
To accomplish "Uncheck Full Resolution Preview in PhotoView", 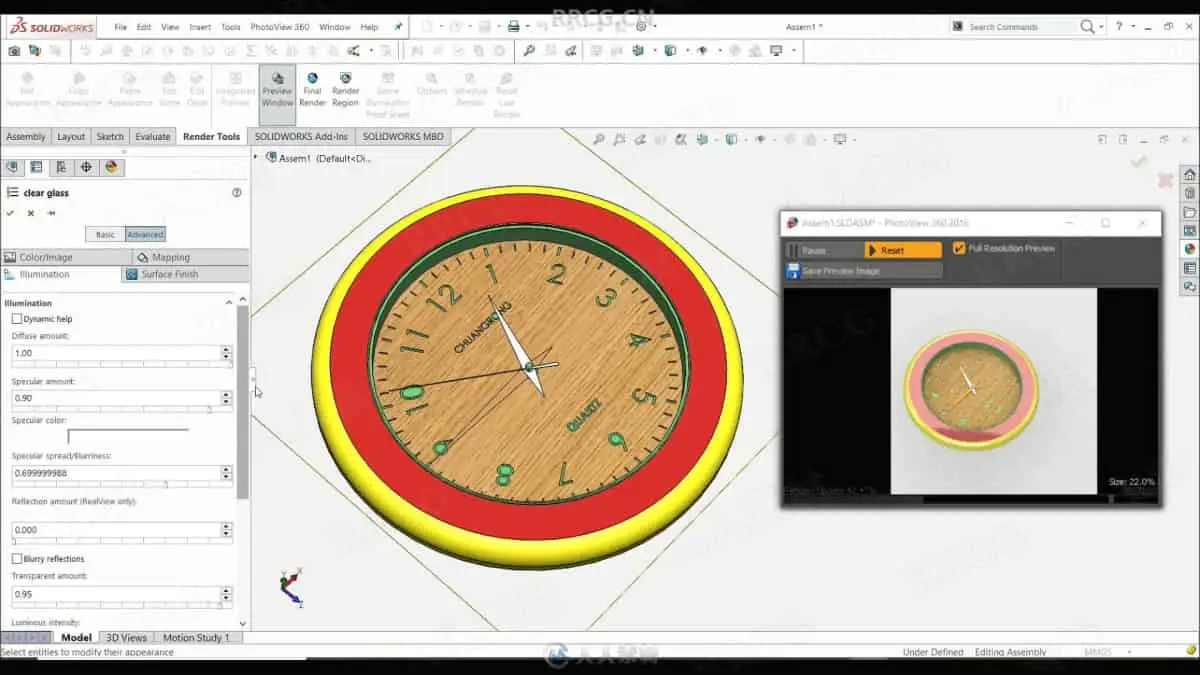I will (959, 248).
